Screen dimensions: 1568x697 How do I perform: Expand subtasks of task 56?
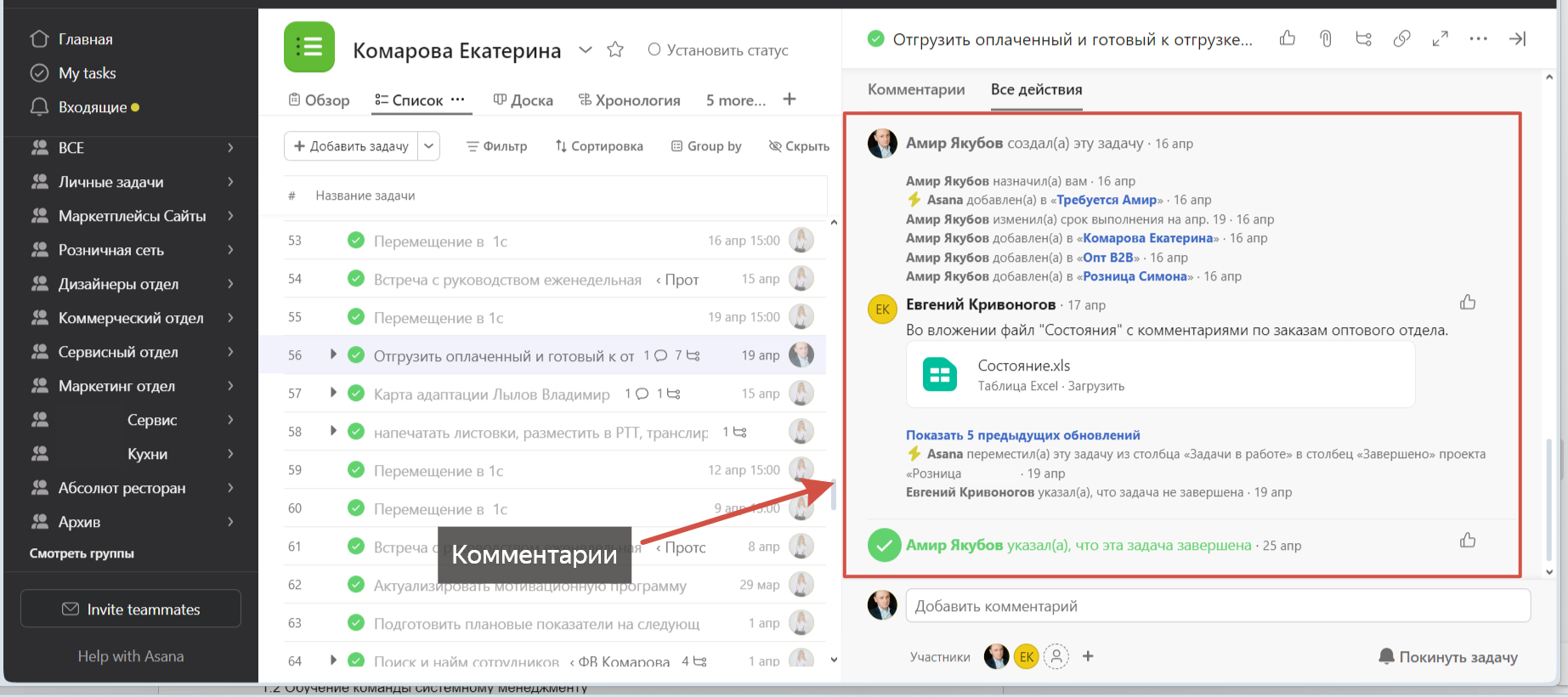point(333,354)
